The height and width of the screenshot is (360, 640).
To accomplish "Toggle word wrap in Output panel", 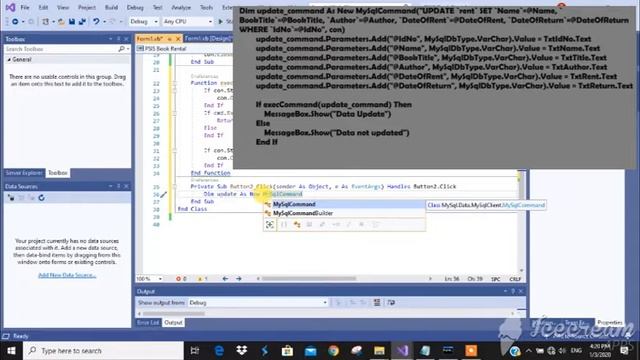I will click(391, 302).
